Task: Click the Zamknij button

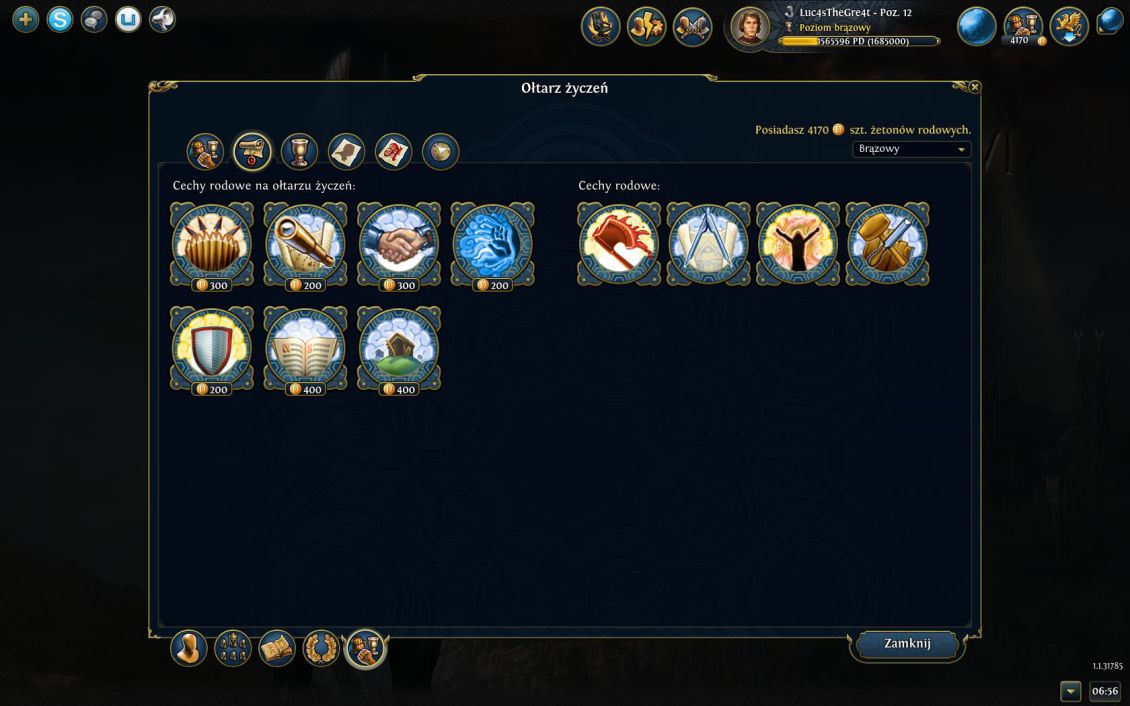Action: [x=907, y=644]
